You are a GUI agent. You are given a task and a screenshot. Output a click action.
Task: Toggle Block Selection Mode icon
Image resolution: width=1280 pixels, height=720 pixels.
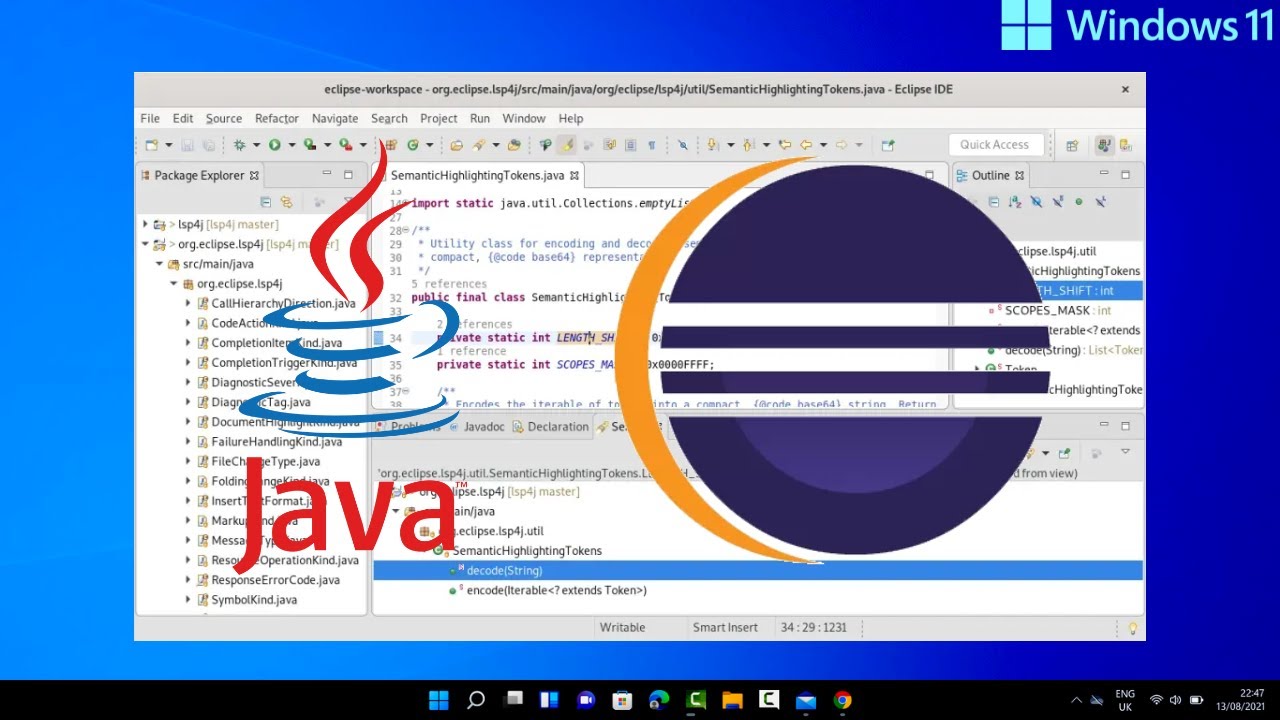630,145
